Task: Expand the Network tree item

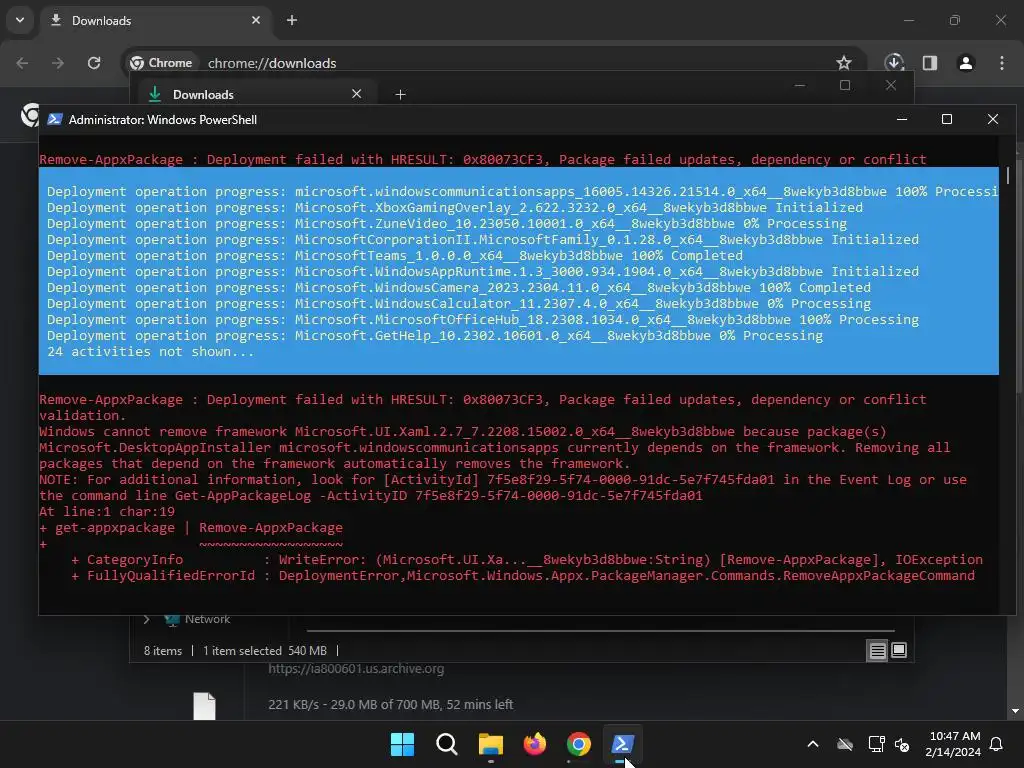Action: point(147,619)
